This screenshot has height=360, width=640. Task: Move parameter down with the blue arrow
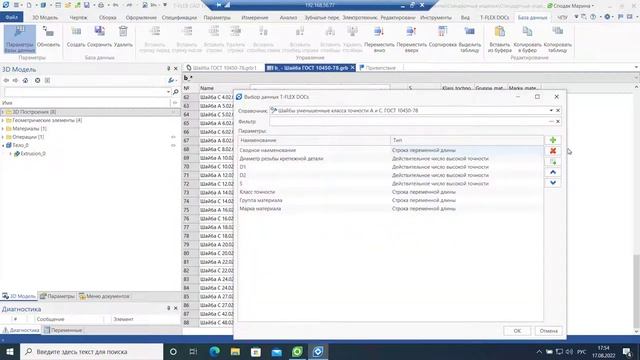[x=553, y=183]
